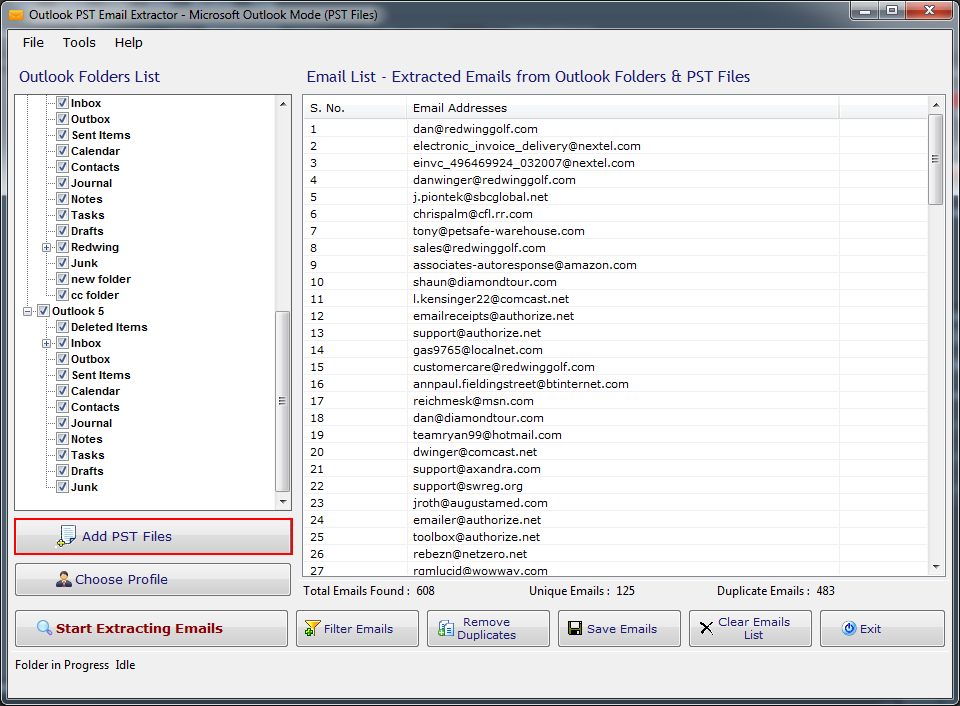
Task: Click the Save Emails button
Action: pyautogui.click(x=619, y=628)
